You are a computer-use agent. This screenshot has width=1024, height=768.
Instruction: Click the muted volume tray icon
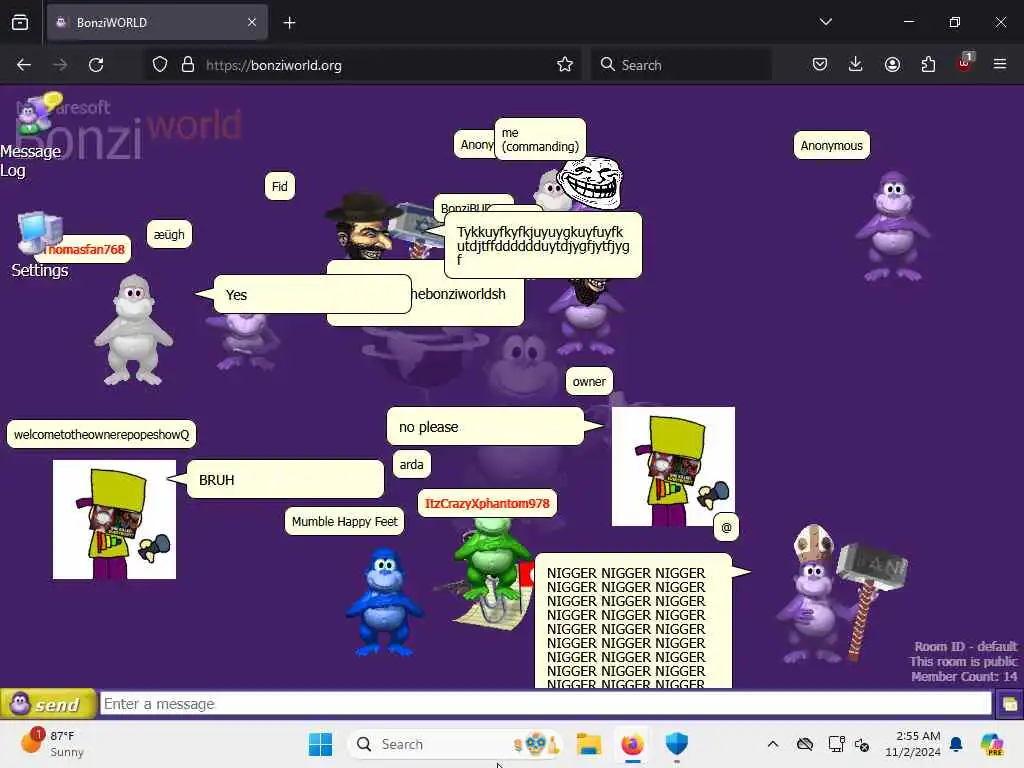point(862,744)
